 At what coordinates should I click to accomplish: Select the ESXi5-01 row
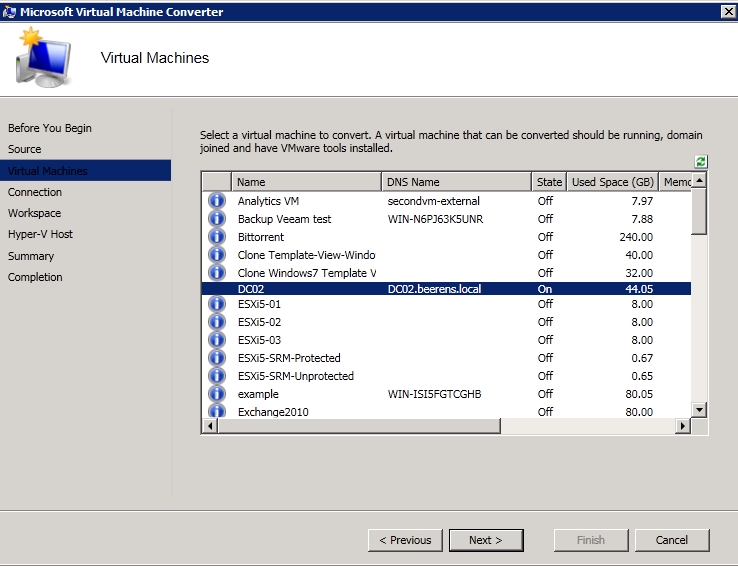pos(446,304)
